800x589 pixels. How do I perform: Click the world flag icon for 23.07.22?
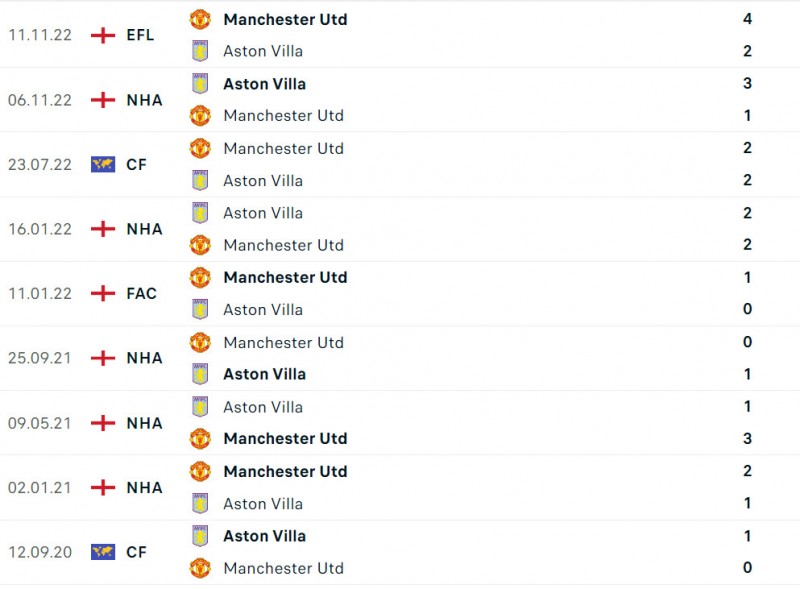pos(103,164)
